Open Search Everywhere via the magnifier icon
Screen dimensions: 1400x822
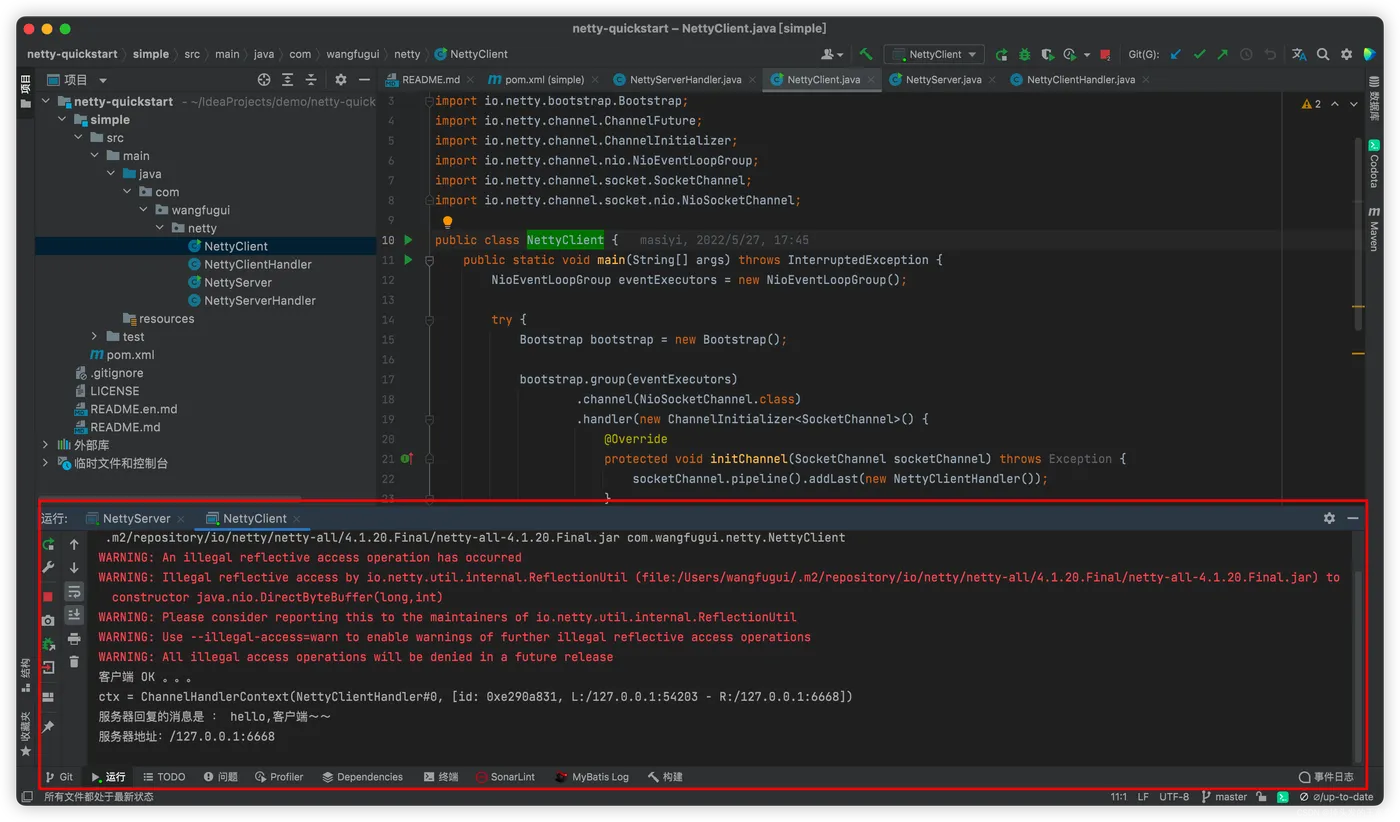1323,54
